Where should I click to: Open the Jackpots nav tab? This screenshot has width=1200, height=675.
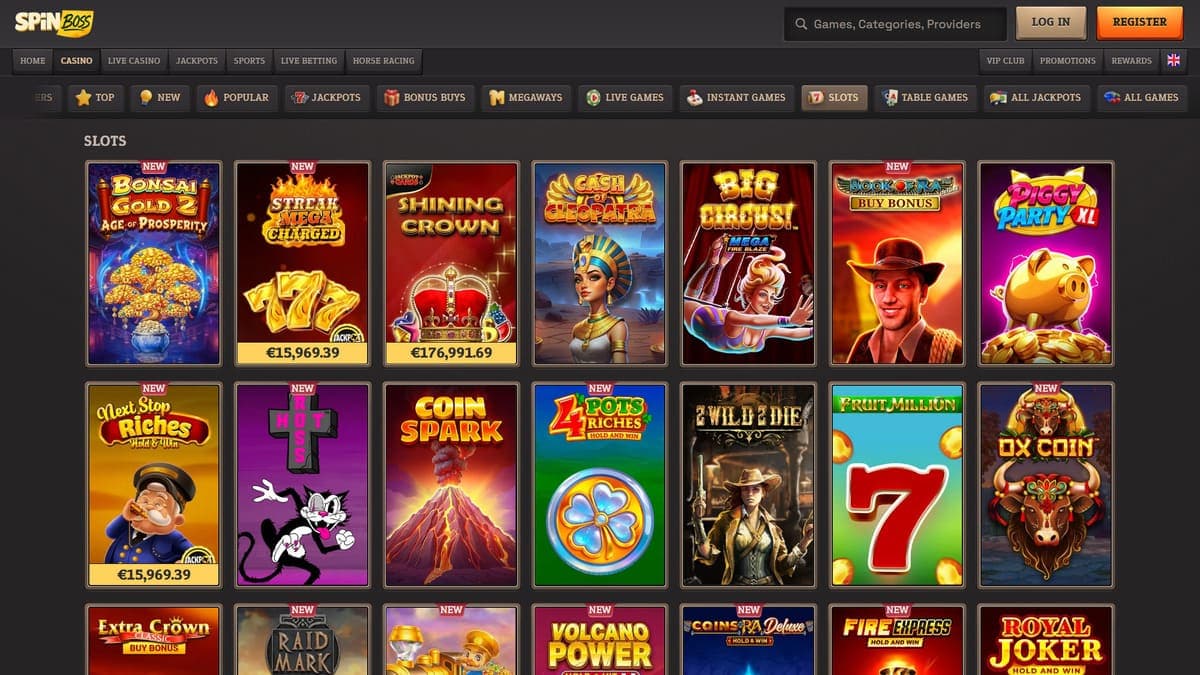[x=197, y=61]
